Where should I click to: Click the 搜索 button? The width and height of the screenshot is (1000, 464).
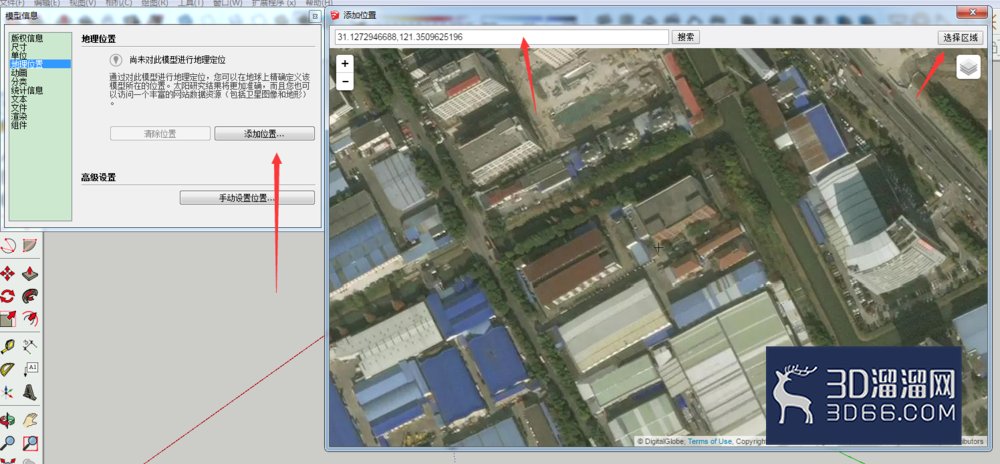click(x=686, y=37)
